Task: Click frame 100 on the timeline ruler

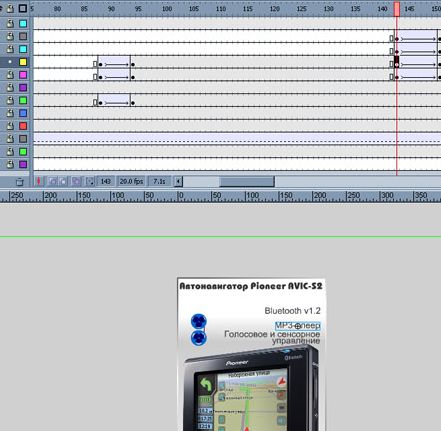Action: click(x=167, y=9)
